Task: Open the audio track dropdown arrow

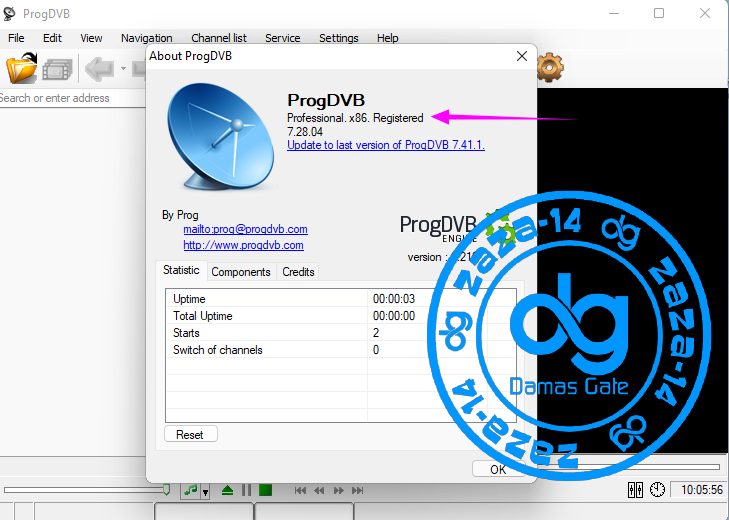Action: click(x=205, y=491)
